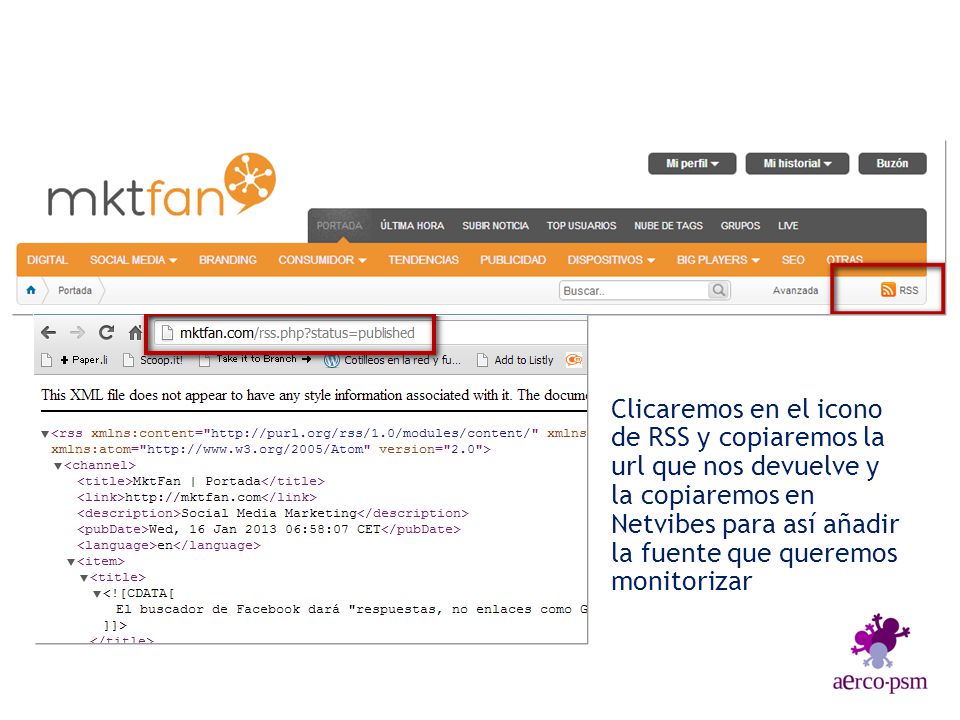Viewport: 960px width, 720px height.
Task: Select the PORTADA tab
Action: pyautogui.click(x=339, y=226)
